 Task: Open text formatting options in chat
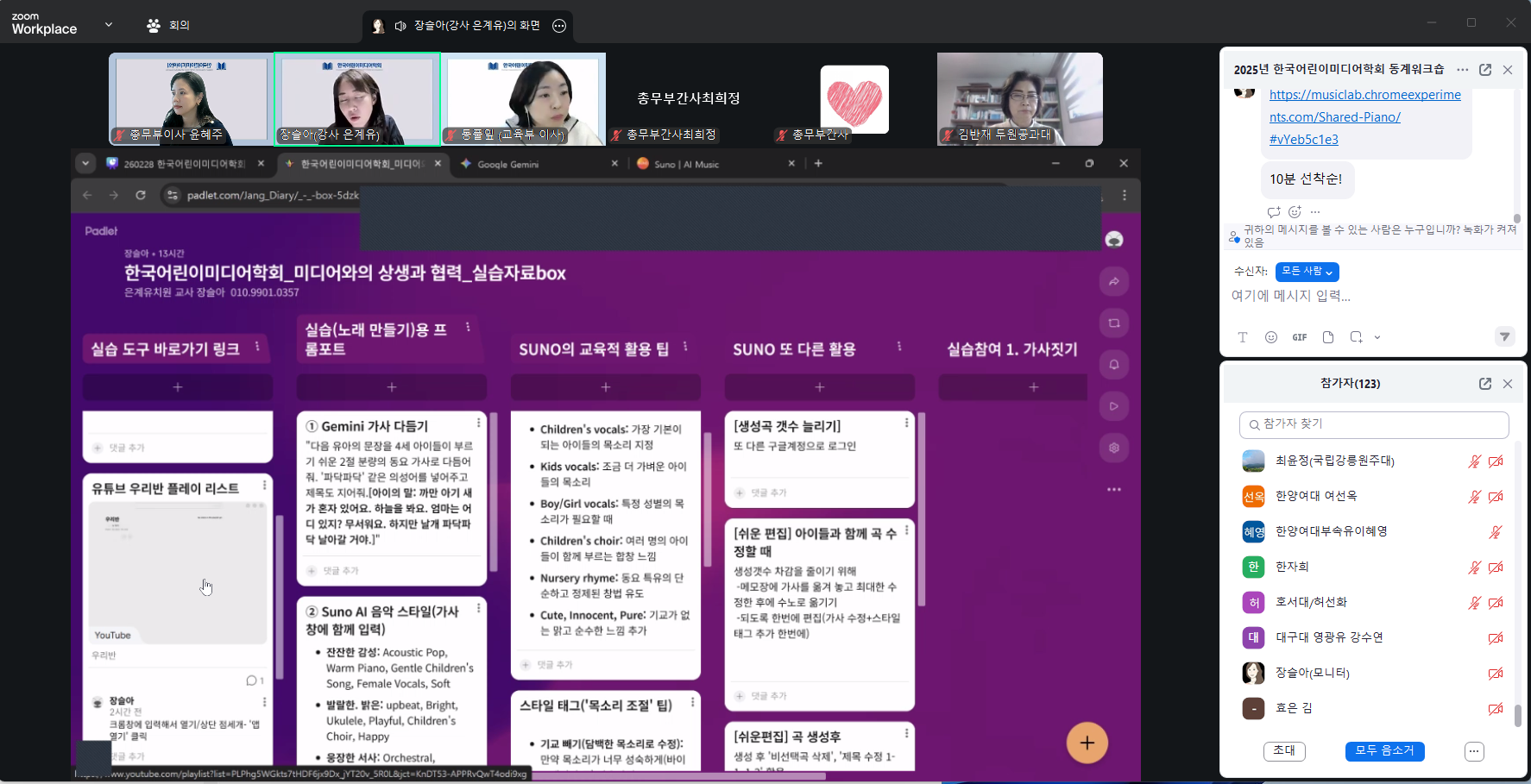(x=1243, y=337)
